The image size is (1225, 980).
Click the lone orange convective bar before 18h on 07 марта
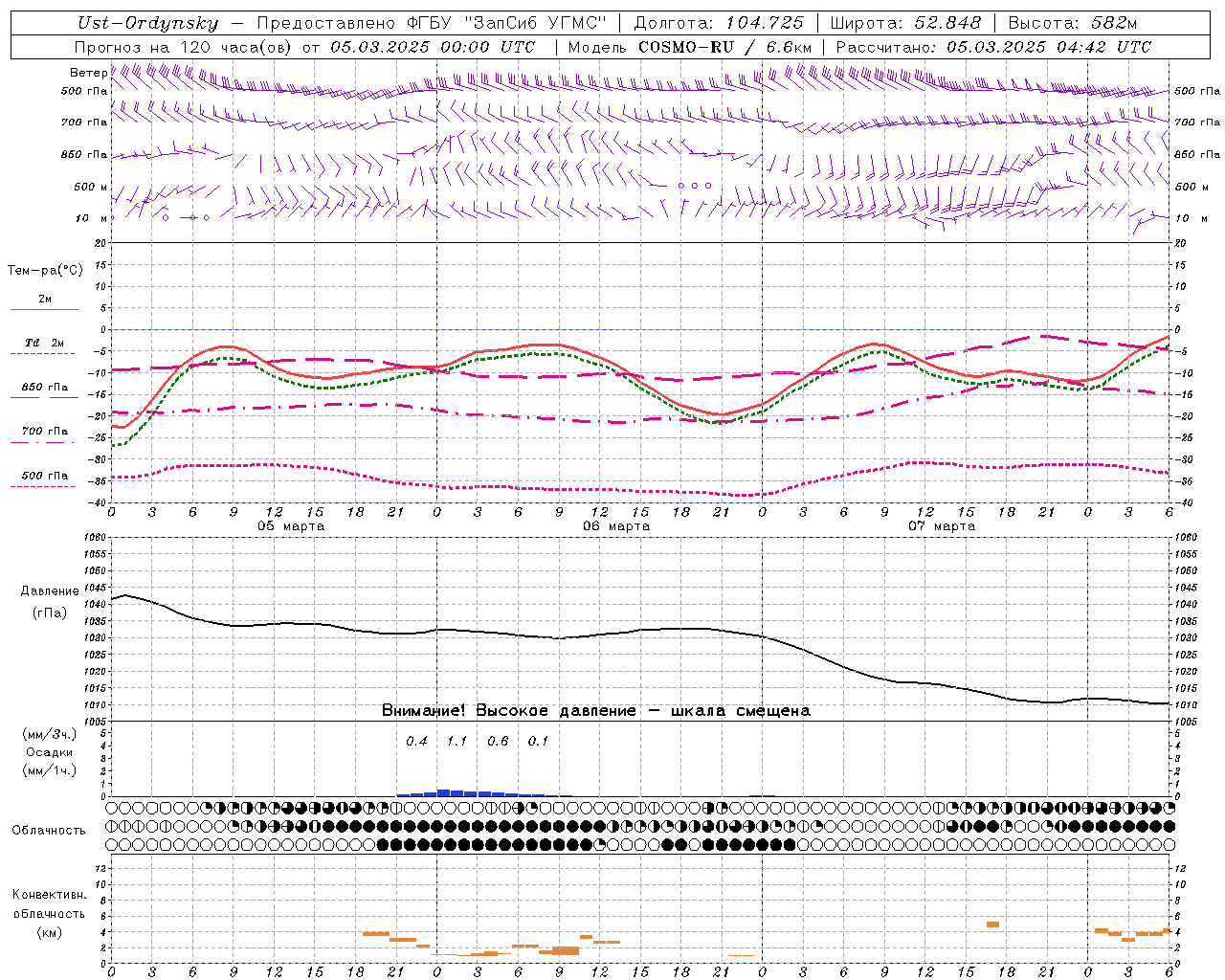click(992, 924)
